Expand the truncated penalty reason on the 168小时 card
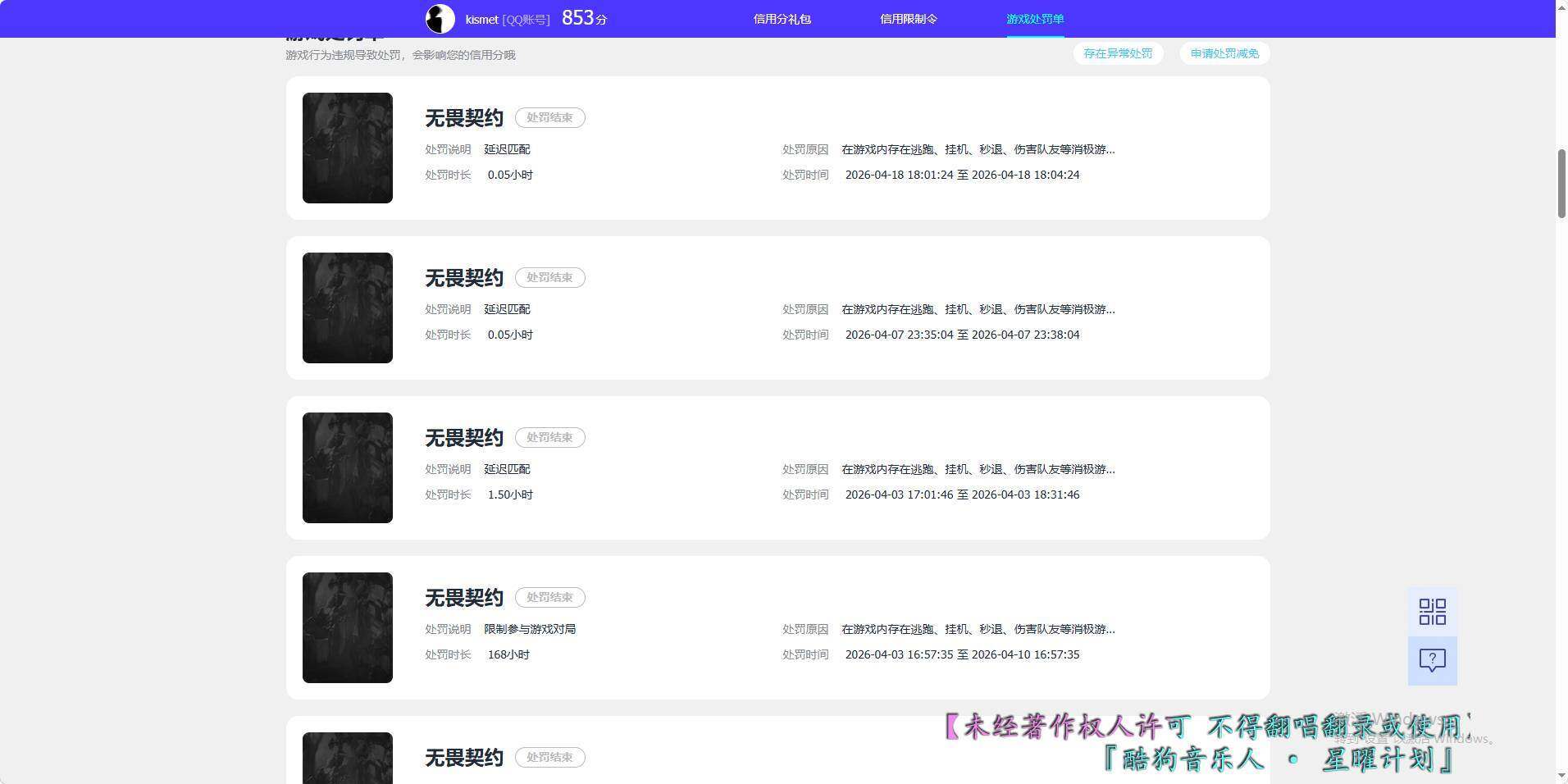Screen dimensions: 1568x784 pos(977,629)
